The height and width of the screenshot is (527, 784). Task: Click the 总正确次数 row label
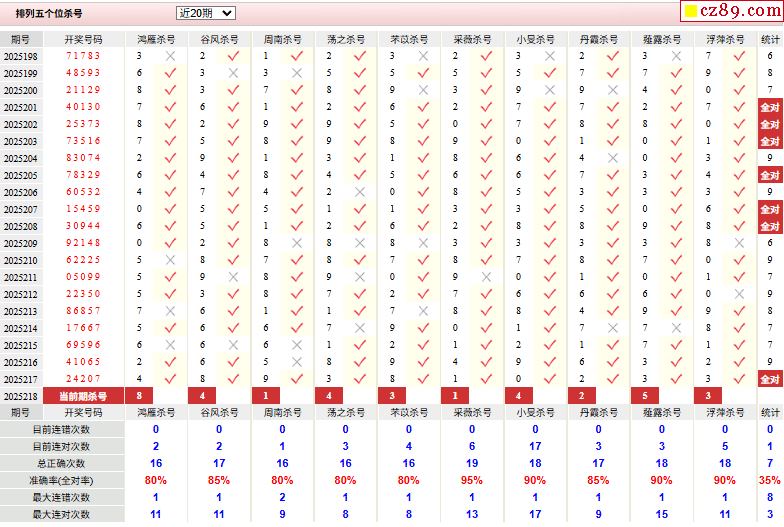pyautogui.click(x=62, y=464)
